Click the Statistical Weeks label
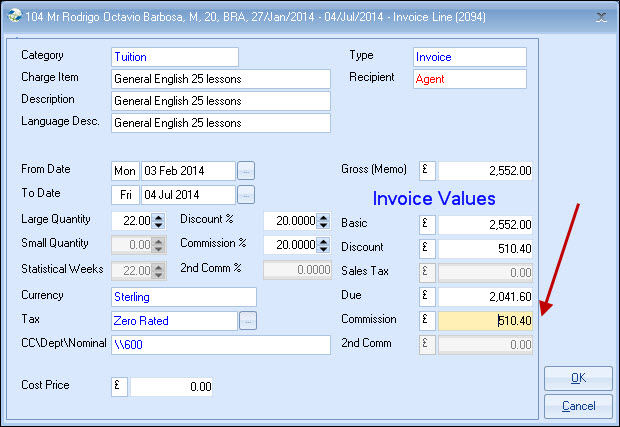620x427 pixels. (62, 269)
